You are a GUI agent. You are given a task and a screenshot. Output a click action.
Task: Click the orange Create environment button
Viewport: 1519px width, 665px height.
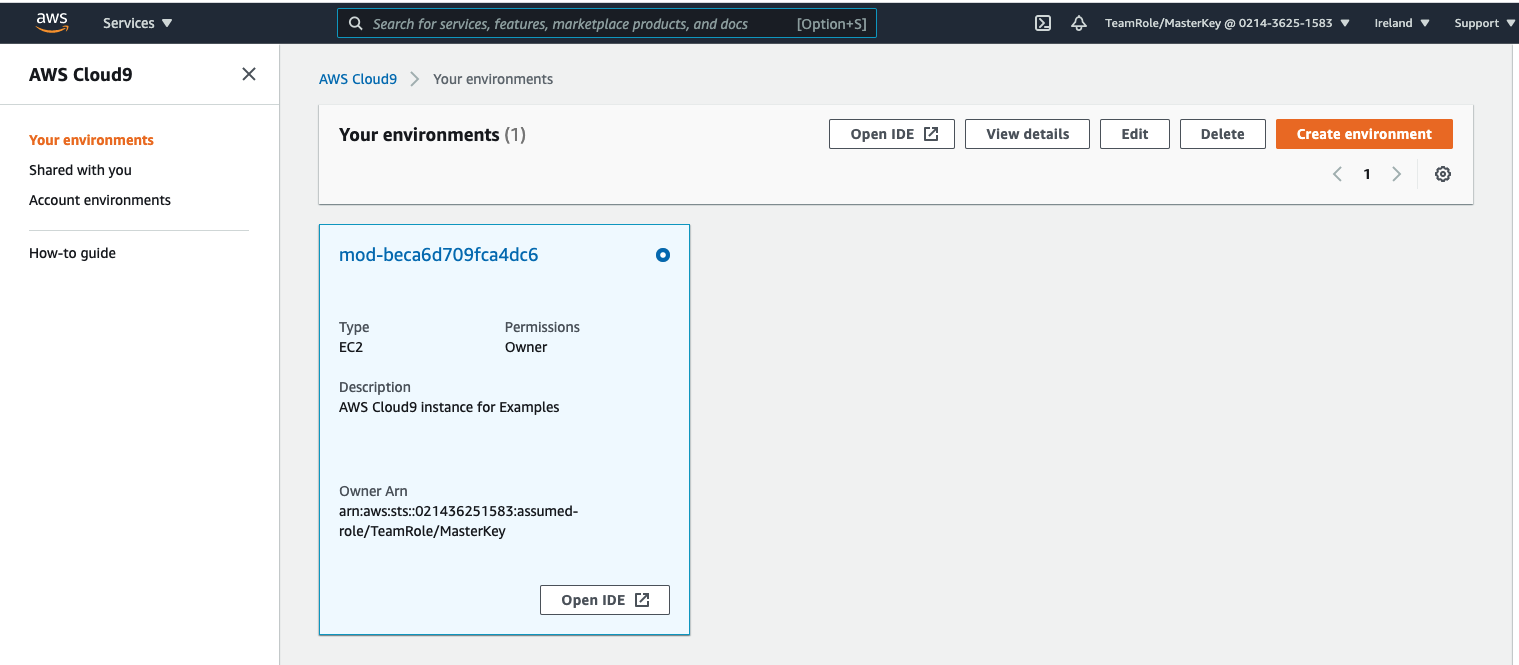coord(1363,134)
